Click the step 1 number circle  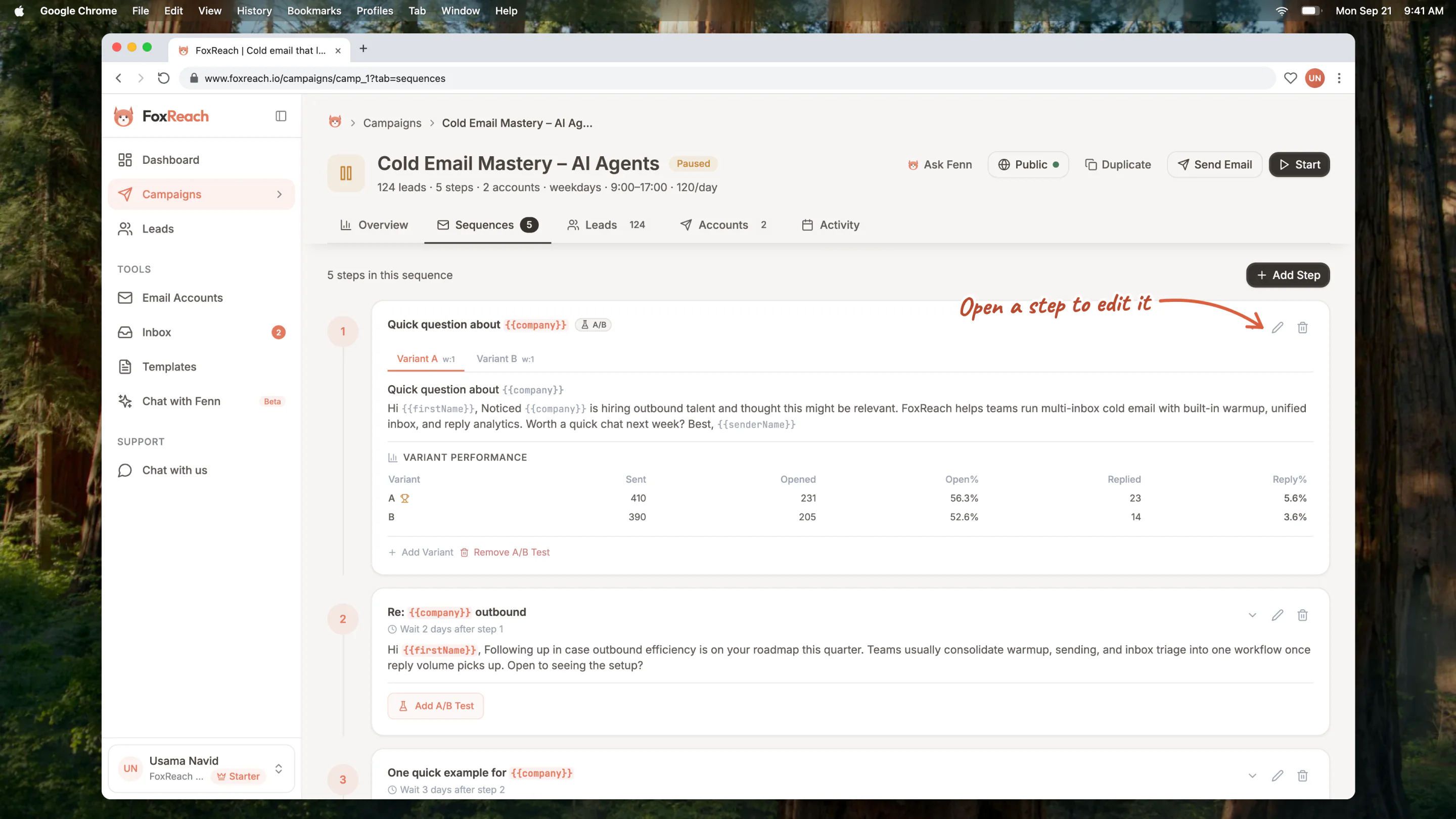(343, 331)
